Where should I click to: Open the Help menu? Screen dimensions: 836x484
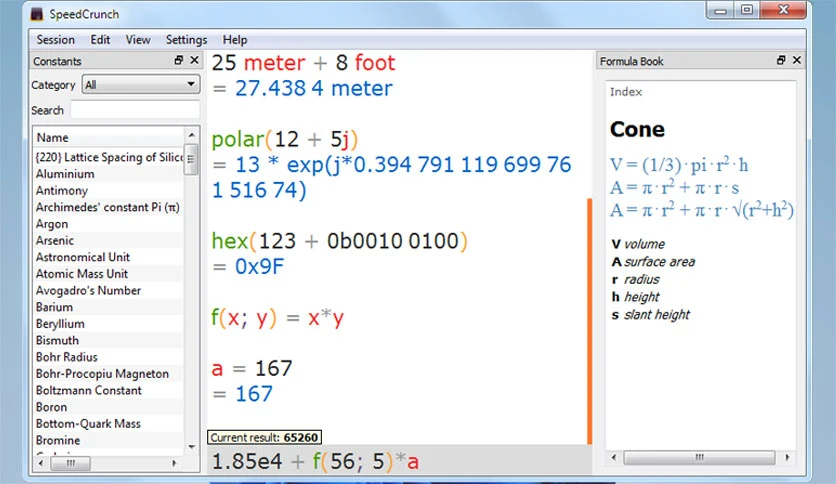(235, 40)
